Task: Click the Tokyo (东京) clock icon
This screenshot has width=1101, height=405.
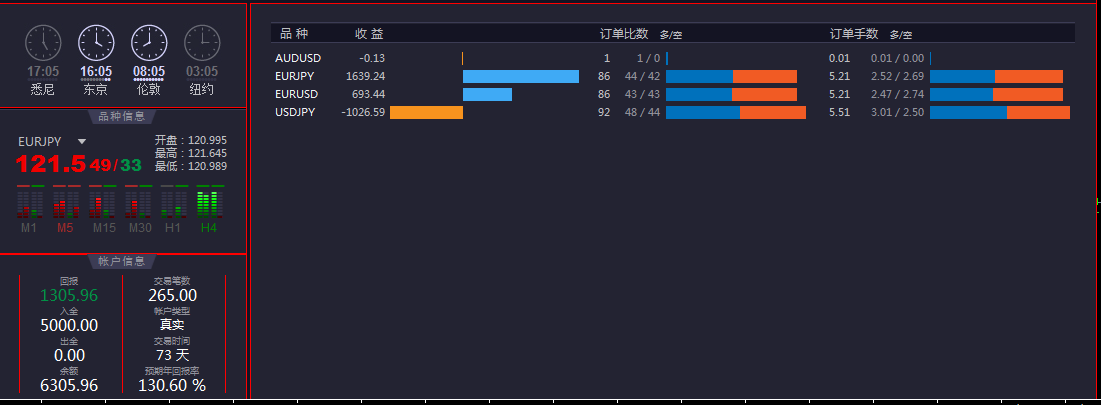Action: 96,43
